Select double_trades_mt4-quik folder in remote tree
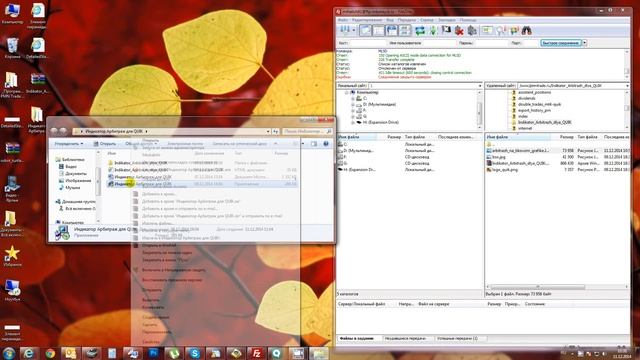The image size is (640, 360). [539, 104]
